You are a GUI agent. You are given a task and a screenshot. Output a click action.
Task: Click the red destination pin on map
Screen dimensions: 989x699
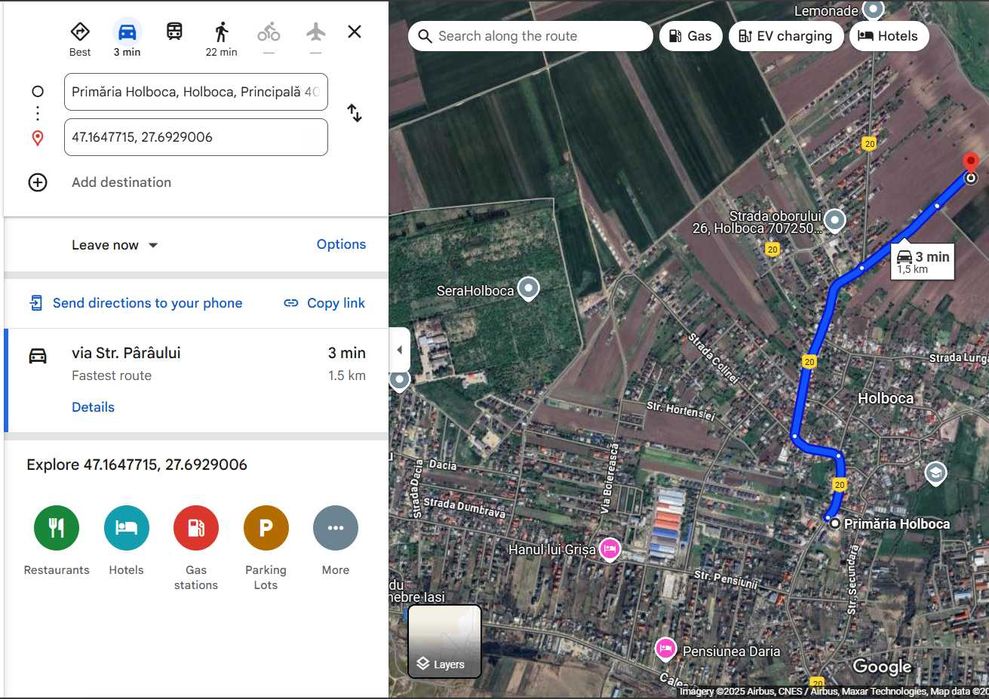point(971,162)
